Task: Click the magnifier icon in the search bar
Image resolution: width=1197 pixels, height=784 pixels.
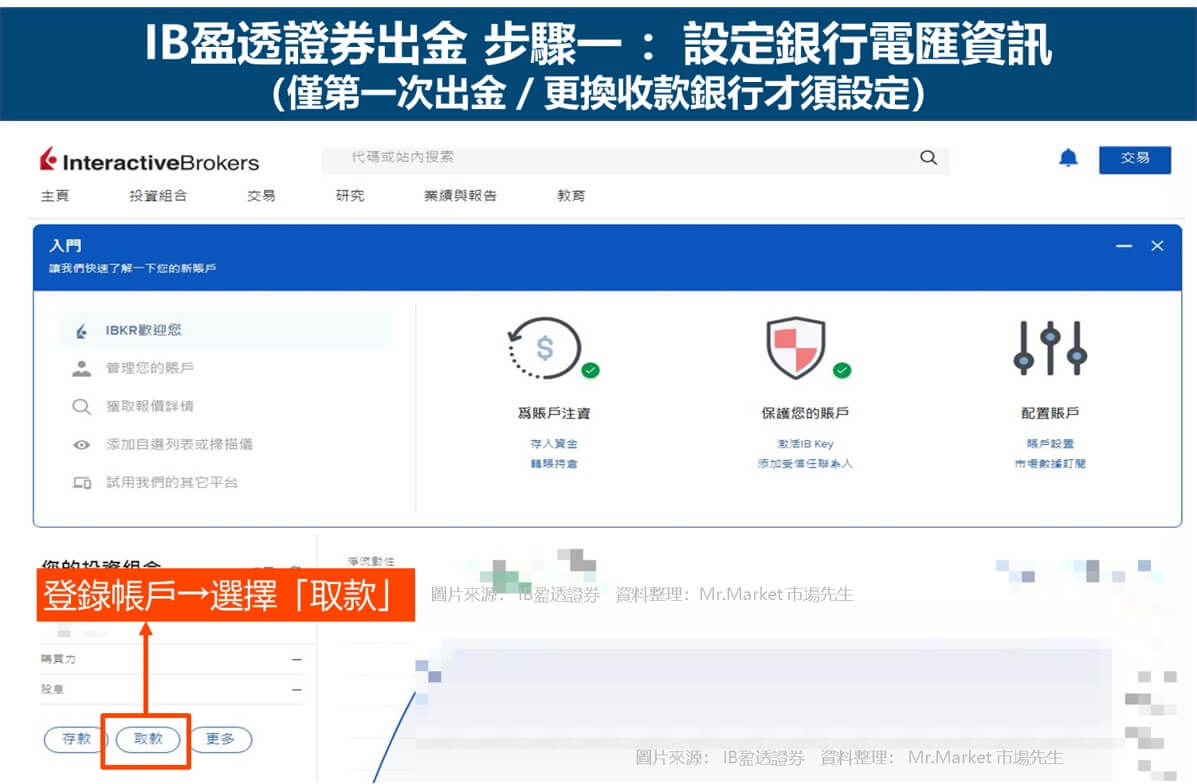Action: click(x=928, y=157)
